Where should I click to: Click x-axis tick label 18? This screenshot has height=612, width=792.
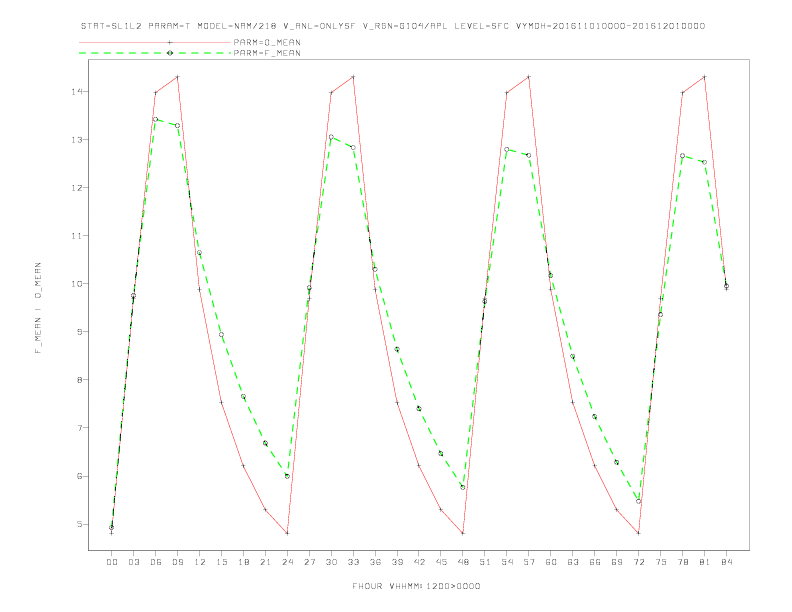(x=243, y=562)
